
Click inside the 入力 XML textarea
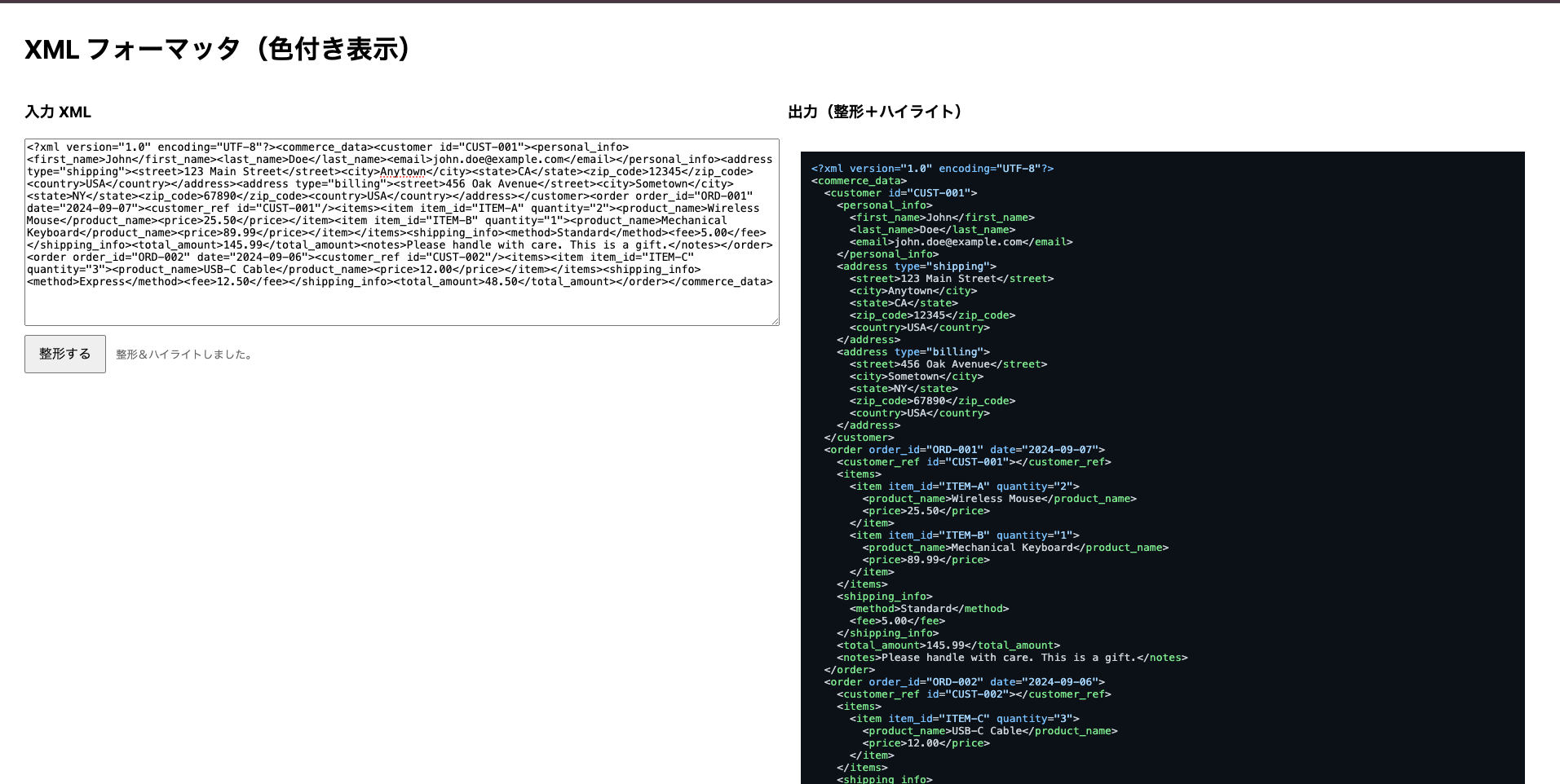coord(401,228)
